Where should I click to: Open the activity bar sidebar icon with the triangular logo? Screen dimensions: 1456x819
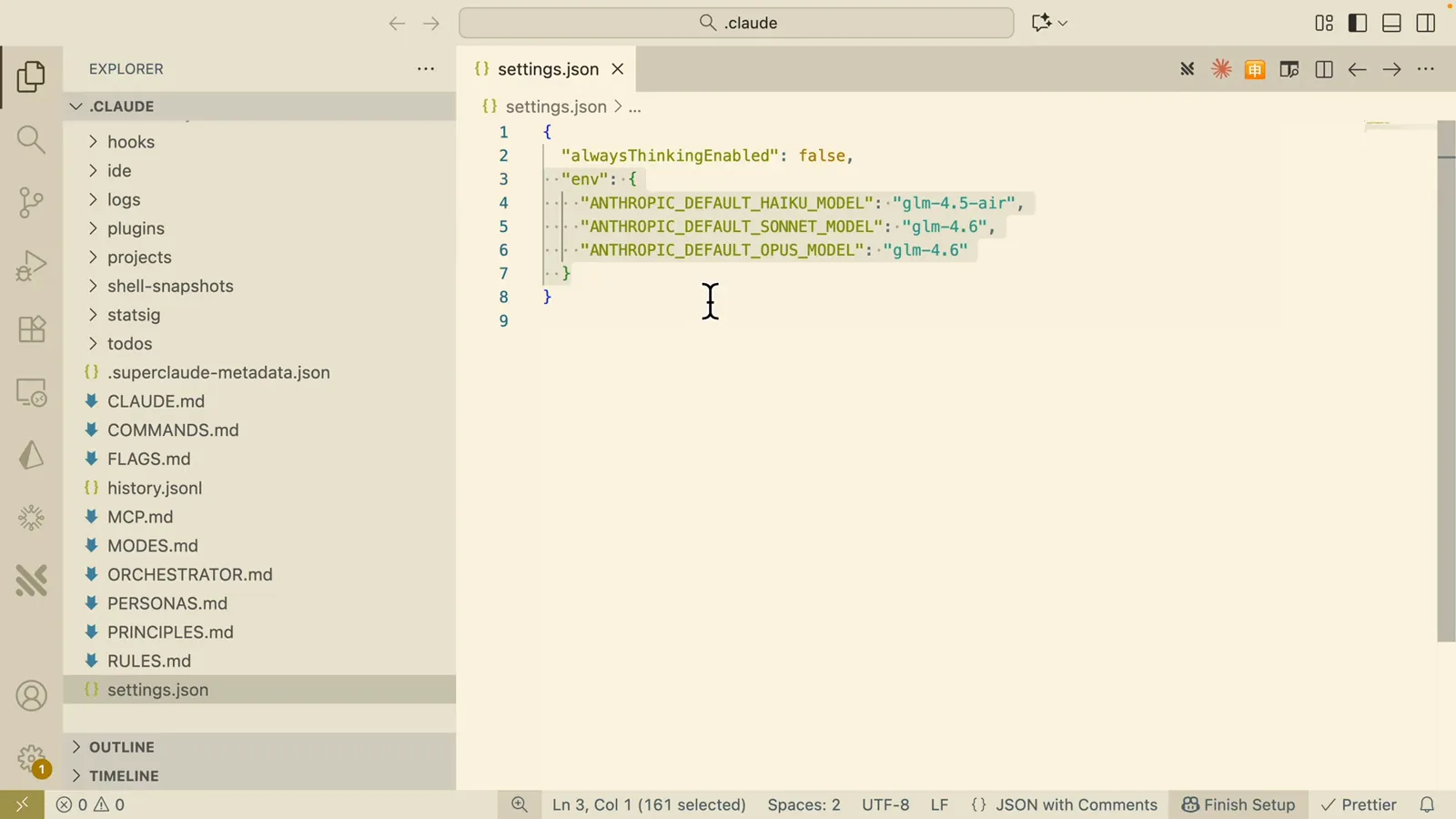(31, 455)
